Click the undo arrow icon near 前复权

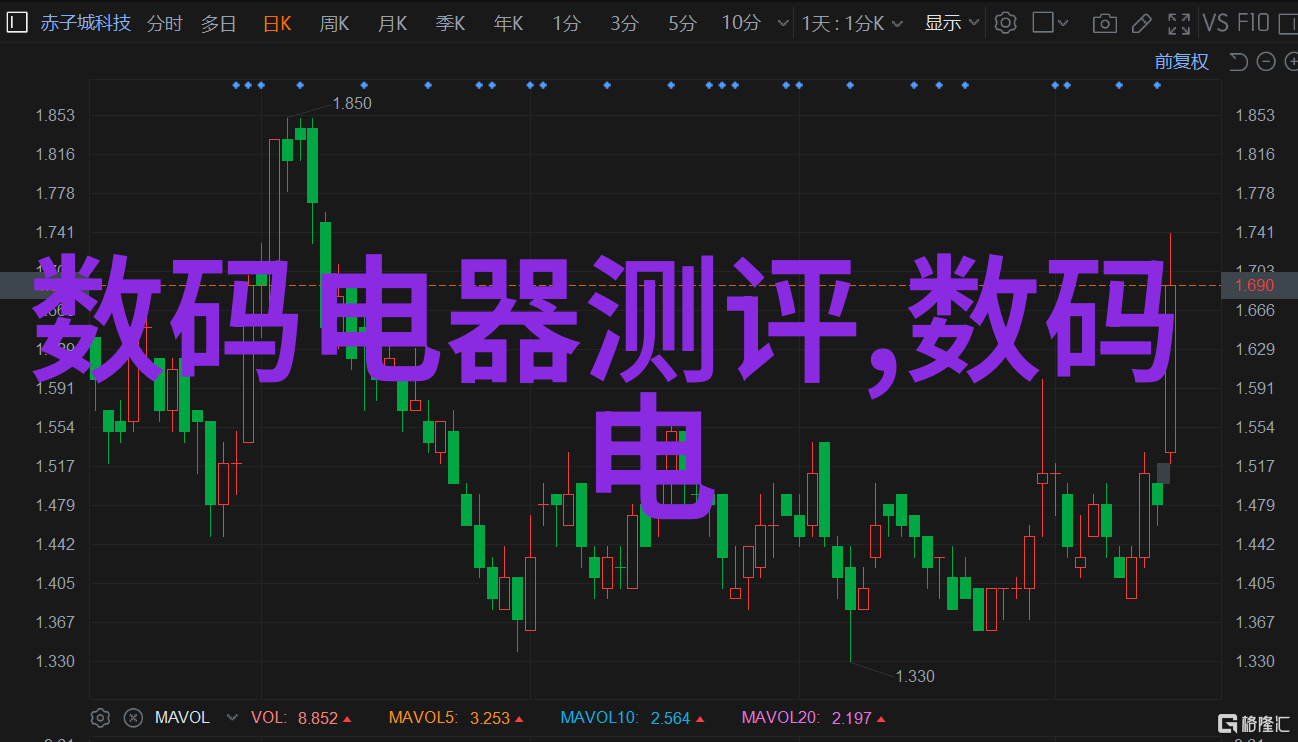pyautogui.click(x=1238, y=62)
